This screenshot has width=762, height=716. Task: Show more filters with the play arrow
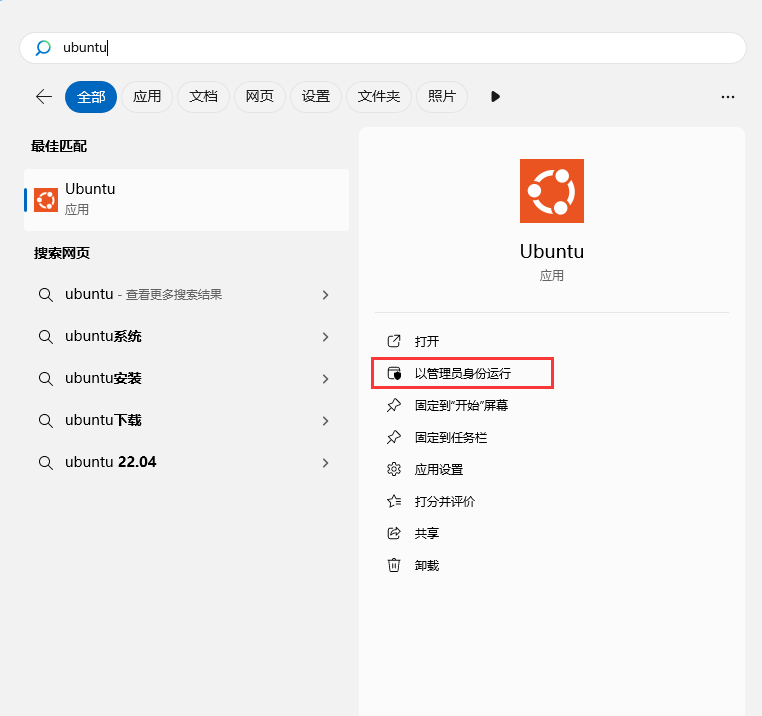coord(495,97)
